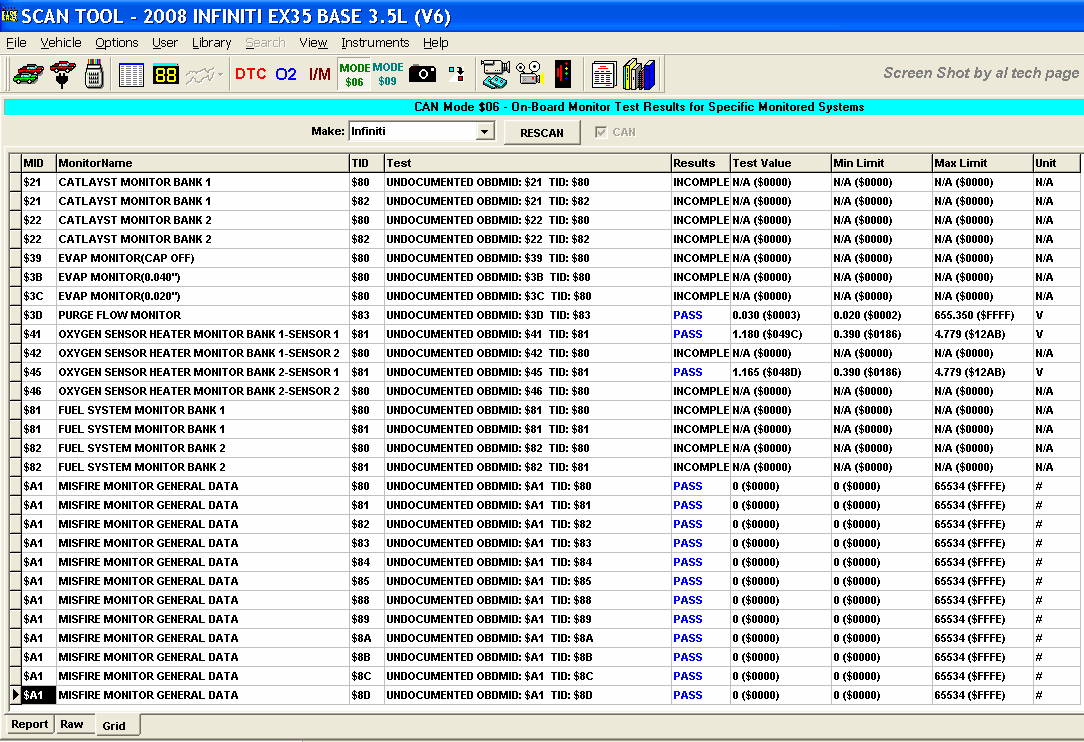Image resolution: width=1084 pixels, height=742 pixels.
Task: Click the film projector playback icon
Action: (530, 74)
